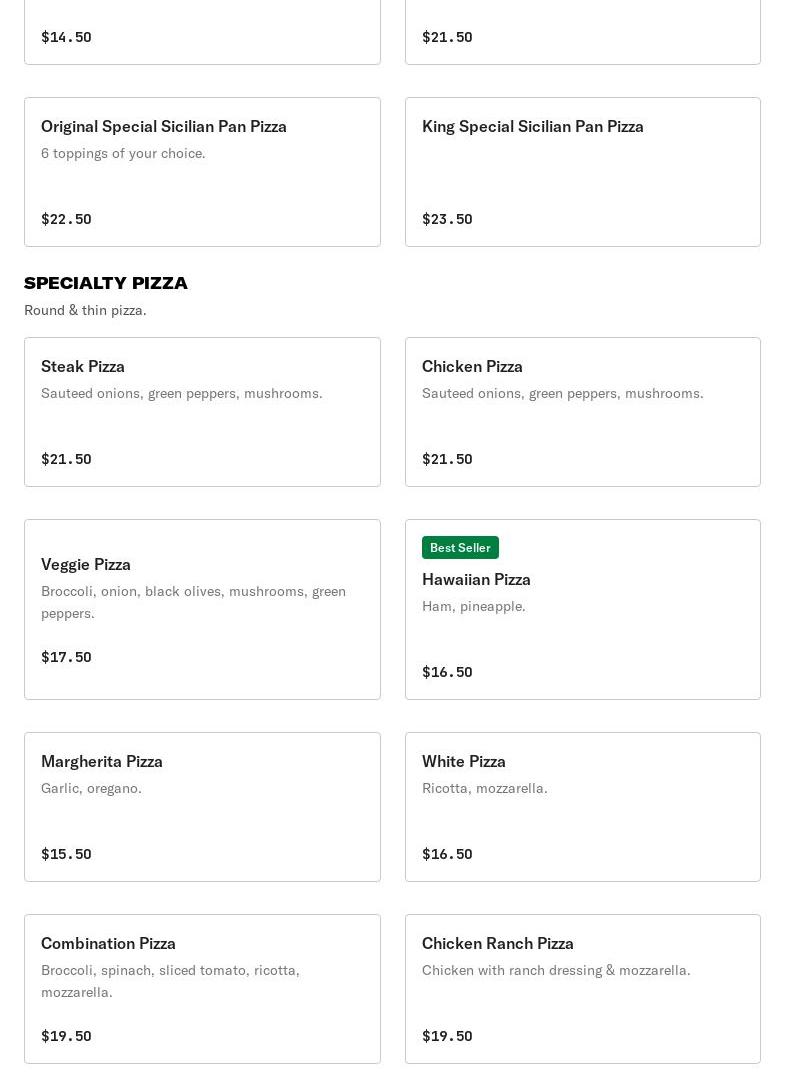Open the Steak Pizza menu item
The image size is (785, 1083).
(x=202, y=411)
